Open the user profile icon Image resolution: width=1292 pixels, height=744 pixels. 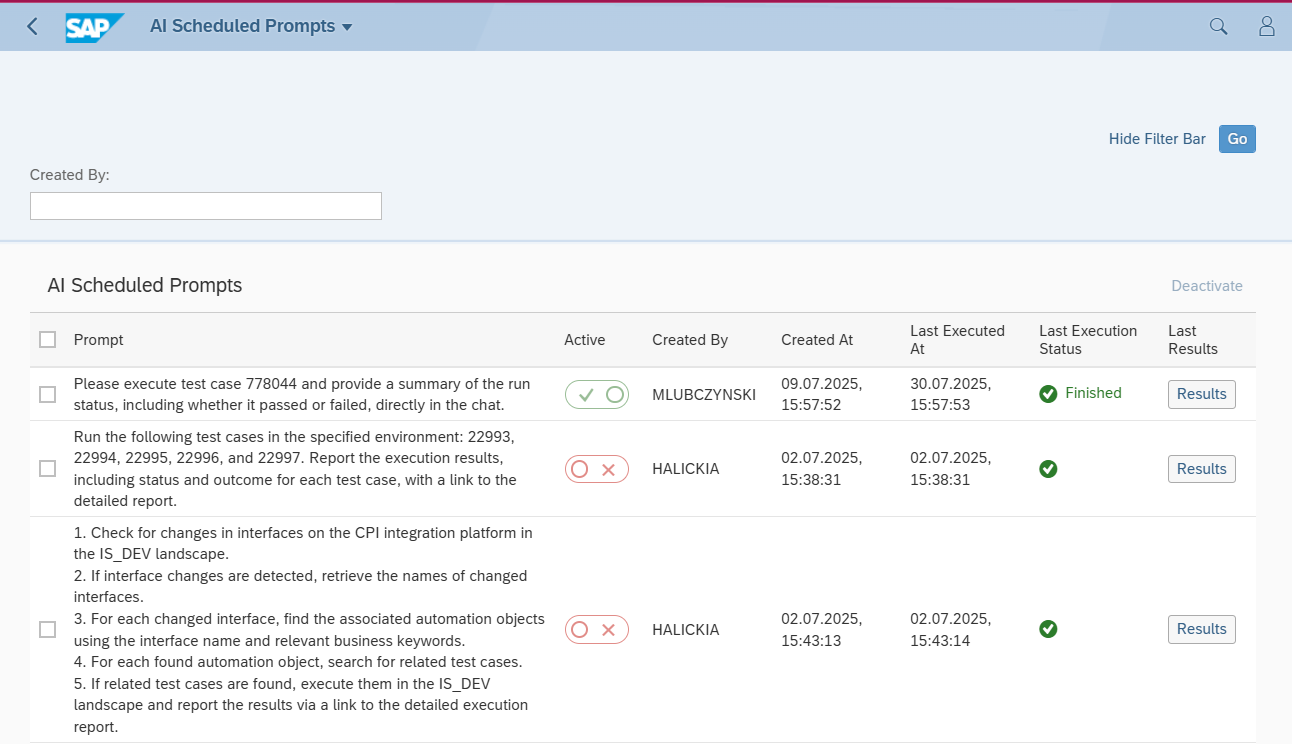click(1266, 27)
